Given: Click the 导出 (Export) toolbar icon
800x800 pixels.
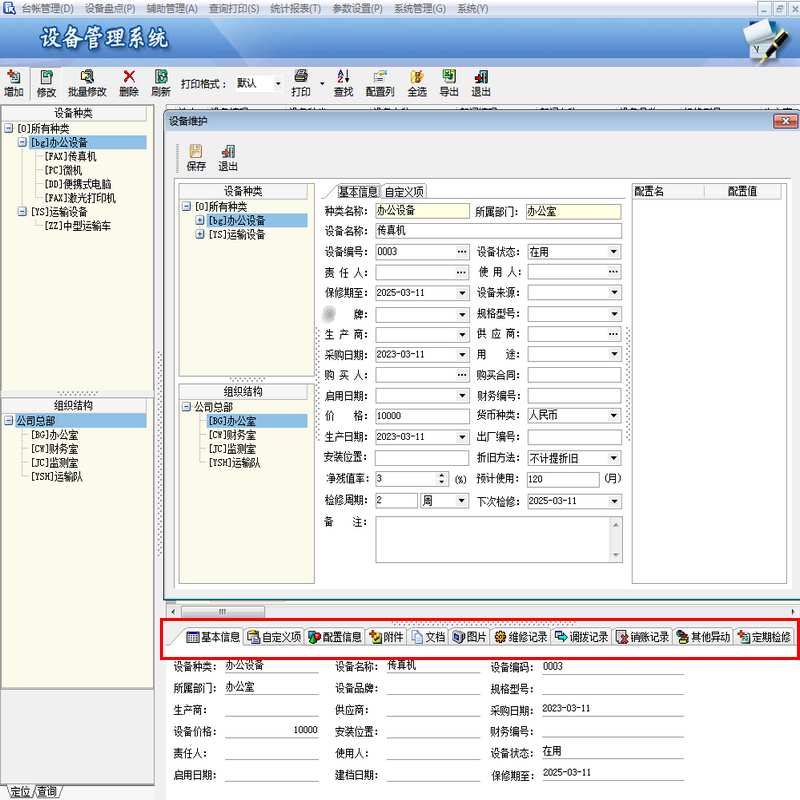Looking at the screenshot, I should click(449, 83).
